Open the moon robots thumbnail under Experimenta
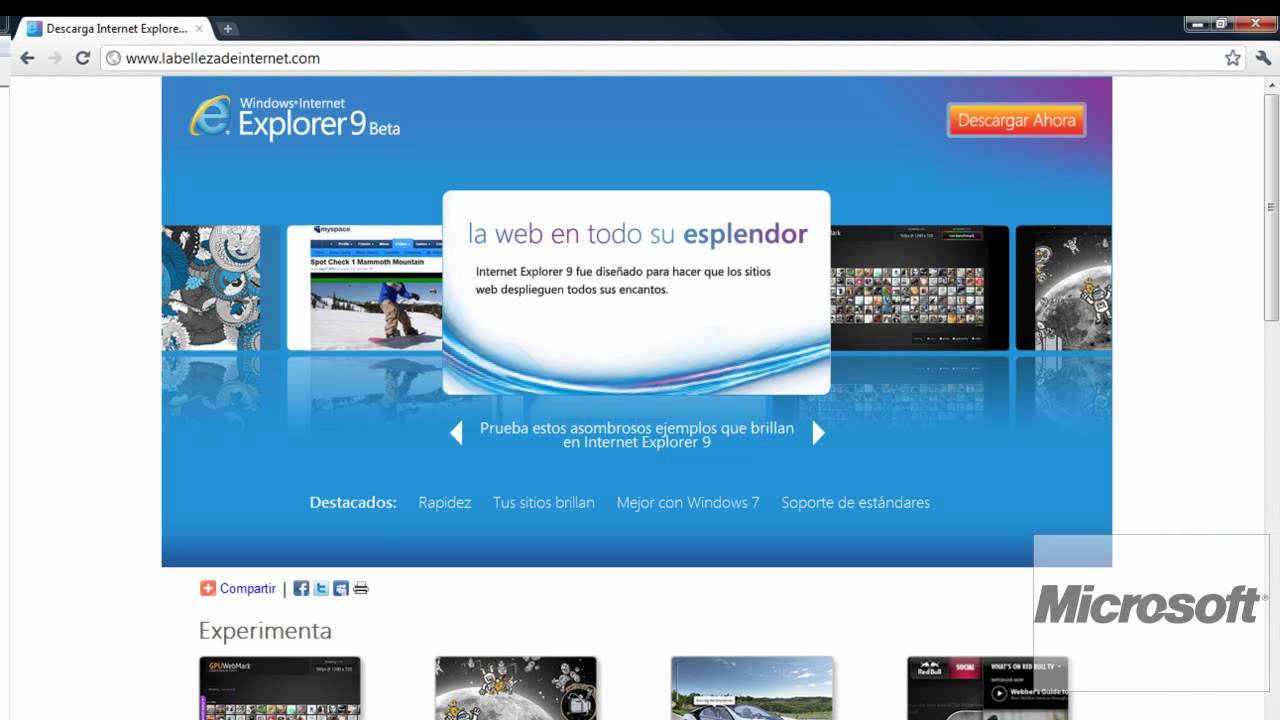This screenshot has width=1280, height=720. coord(516,688)
